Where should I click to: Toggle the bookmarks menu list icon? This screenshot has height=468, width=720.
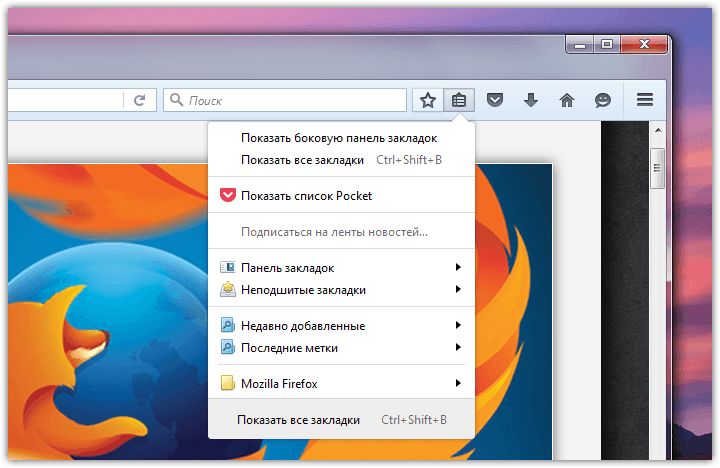click(458, 100)
